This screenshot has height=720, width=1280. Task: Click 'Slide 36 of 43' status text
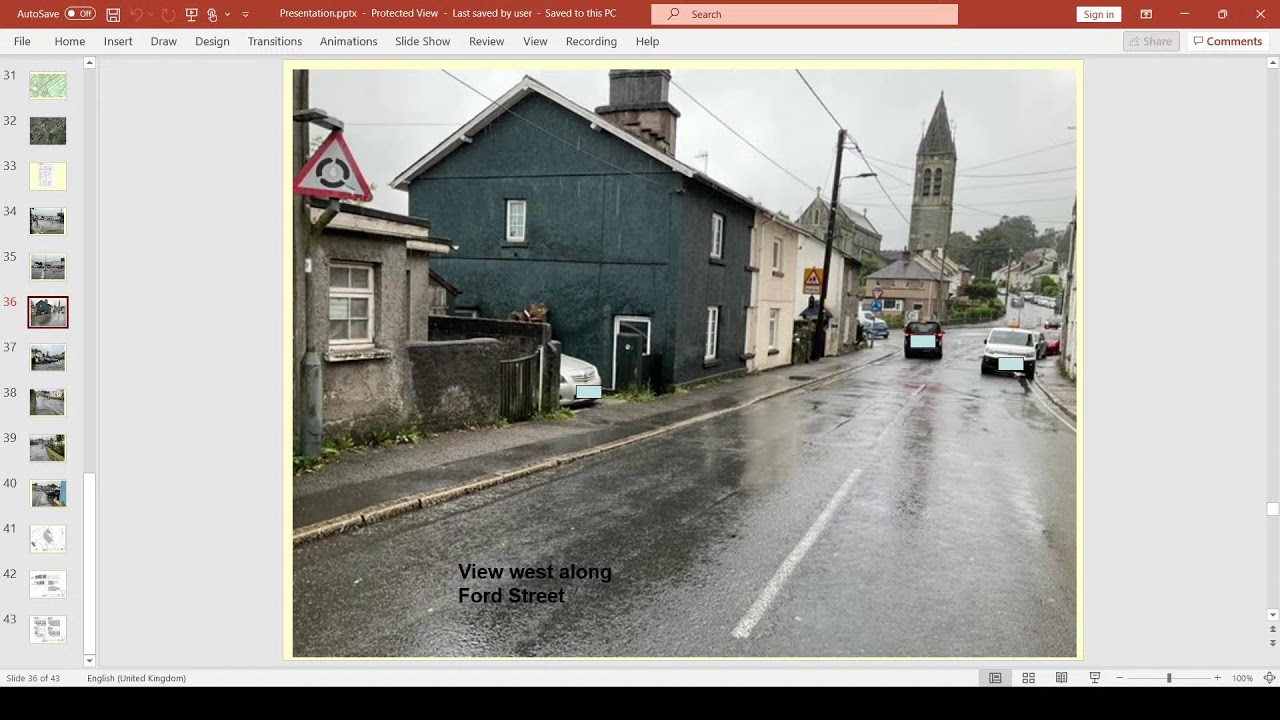point(33,678)
